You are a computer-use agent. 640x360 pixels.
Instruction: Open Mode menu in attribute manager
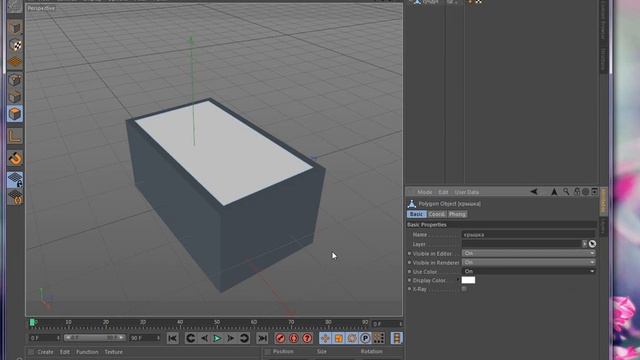coord(424,192)
